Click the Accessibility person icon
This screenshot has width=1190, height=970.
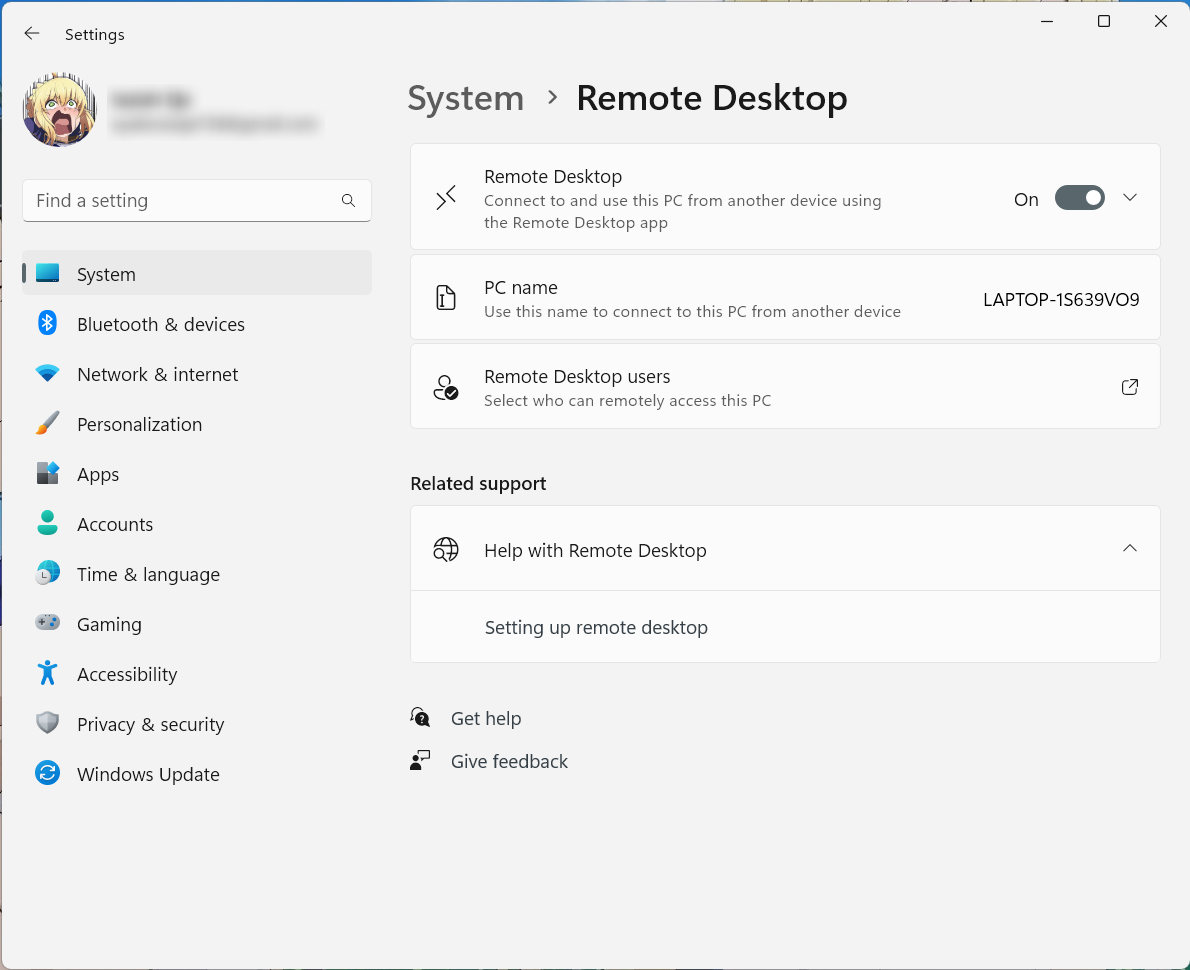[47, 674]
